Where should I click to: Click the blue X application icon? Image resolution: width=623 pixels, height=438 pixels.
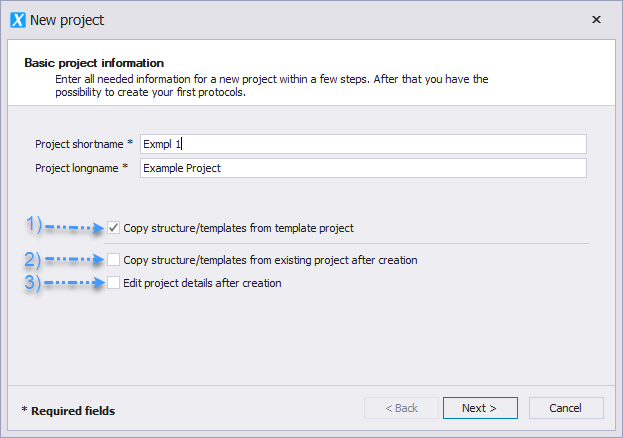[18, 20]
